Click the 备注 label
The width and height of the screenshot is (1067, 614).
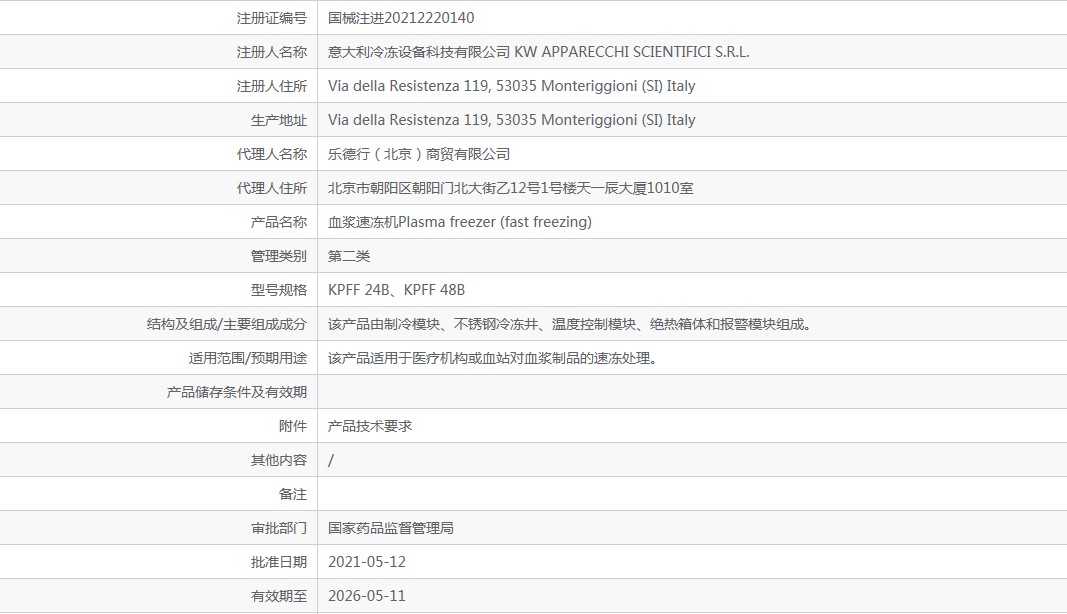pos(293,494)
